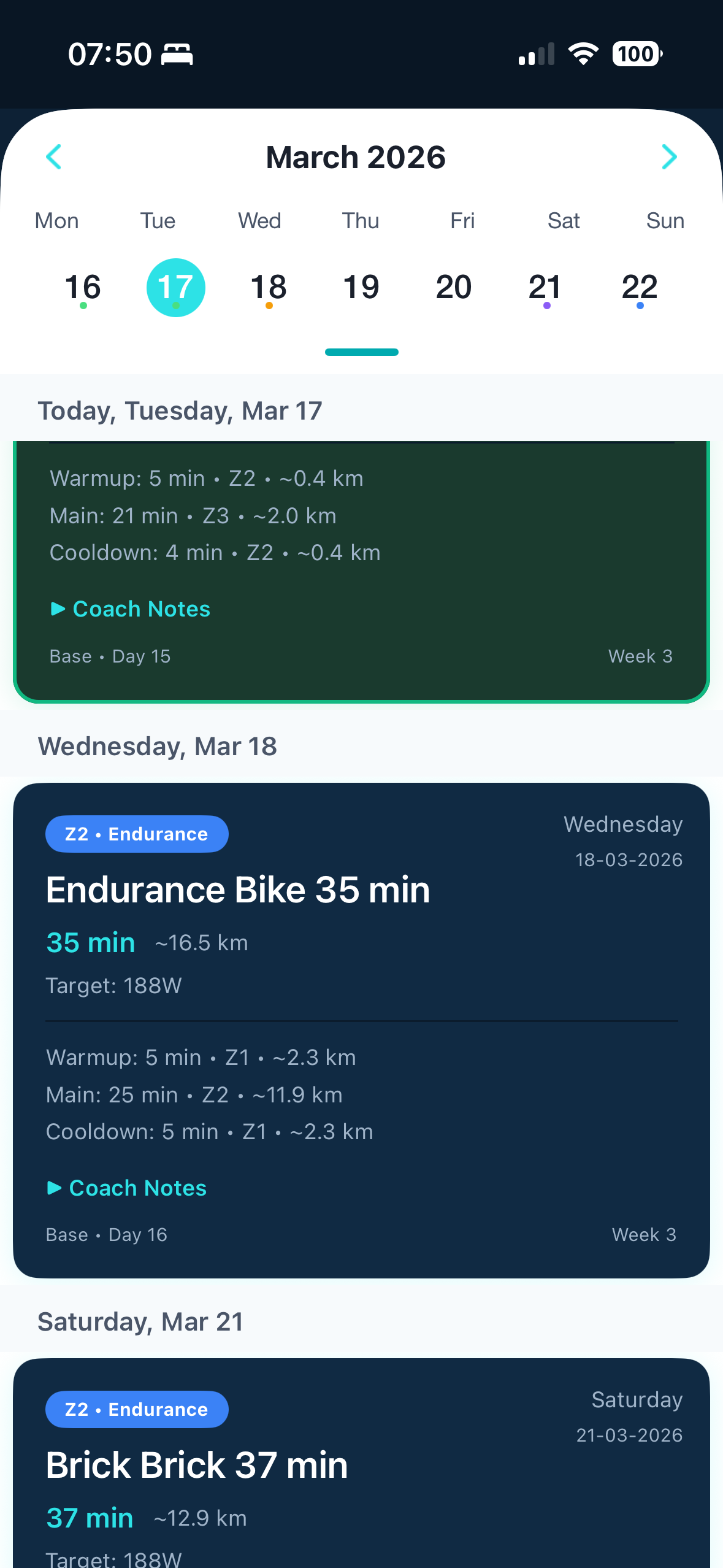Select Saturday 21 in week strip
Screen dimensions: 723x1568
pos(546,287)
